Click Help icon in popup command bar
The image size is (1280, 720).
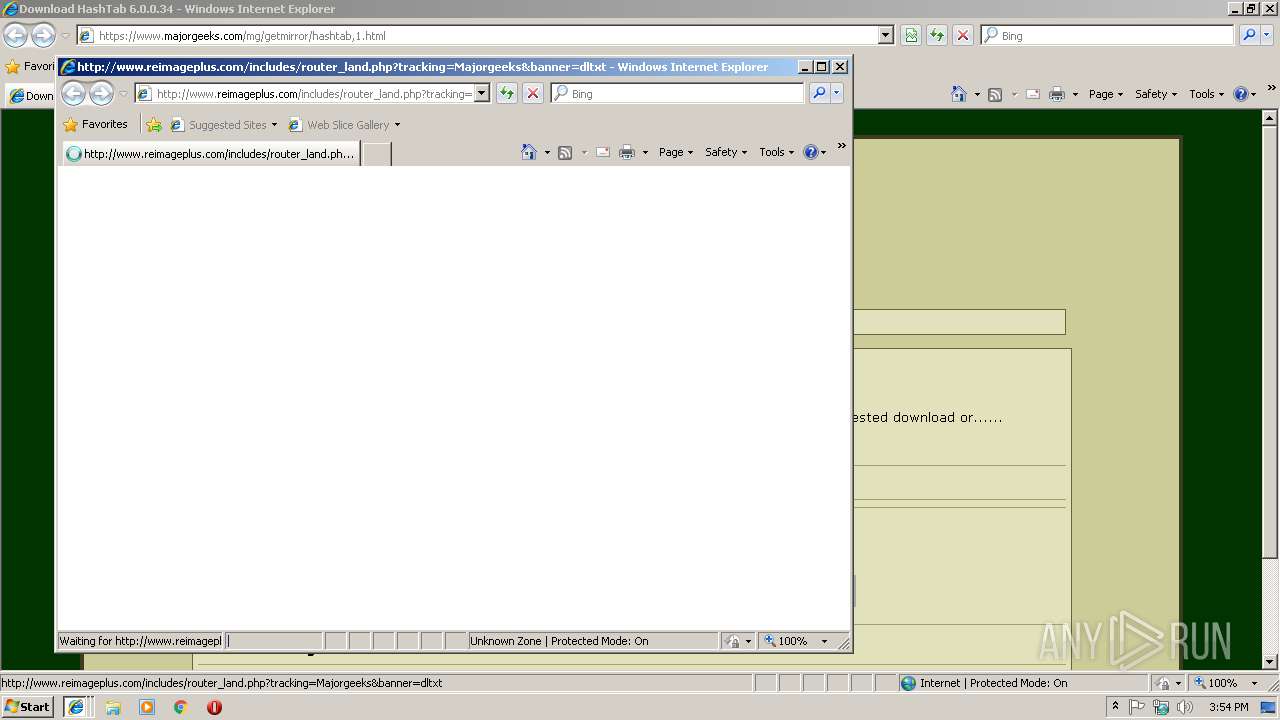811,152
